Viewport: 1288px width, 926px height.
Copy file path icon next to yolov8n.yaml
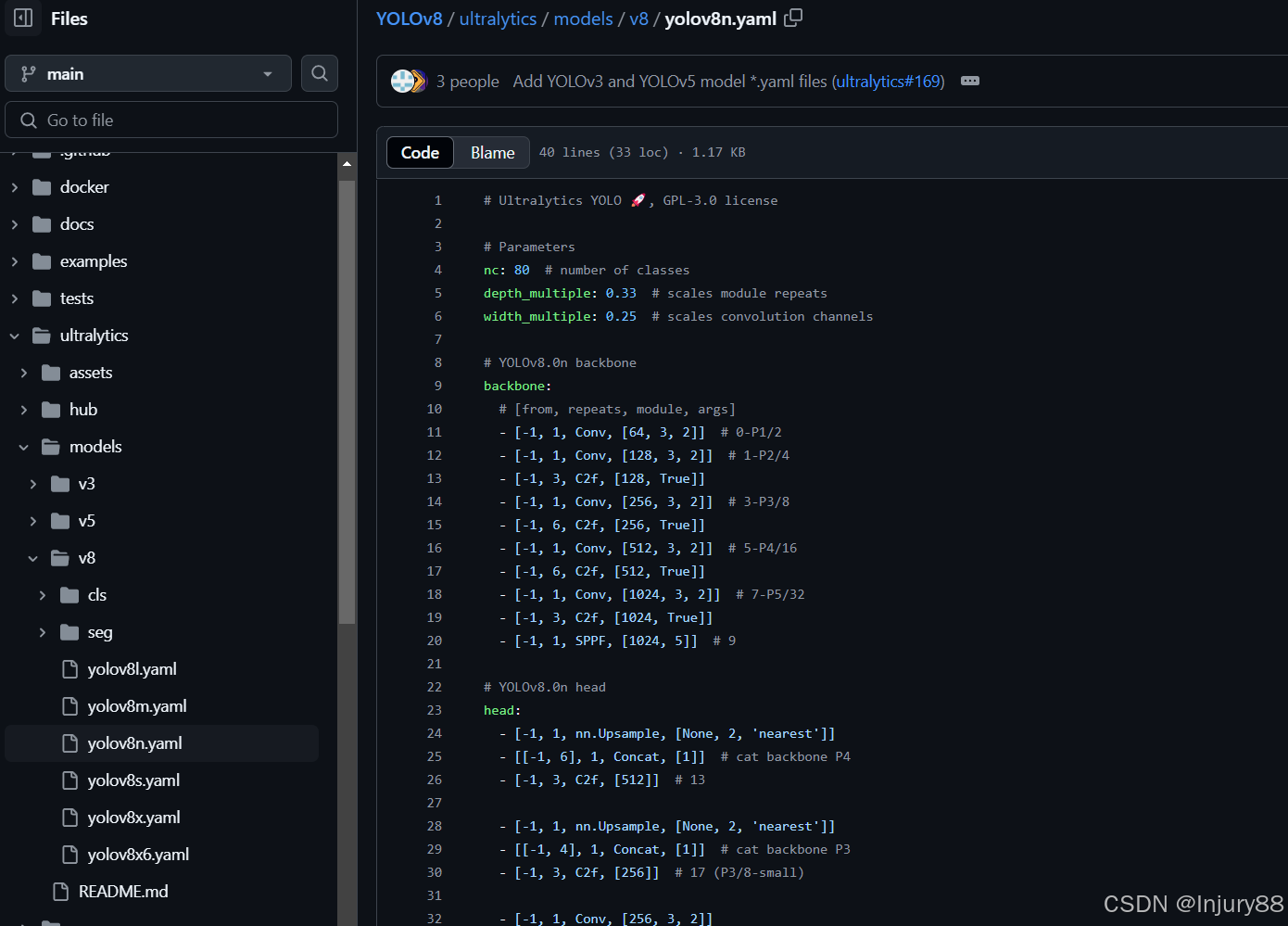[x=793, y=18]
